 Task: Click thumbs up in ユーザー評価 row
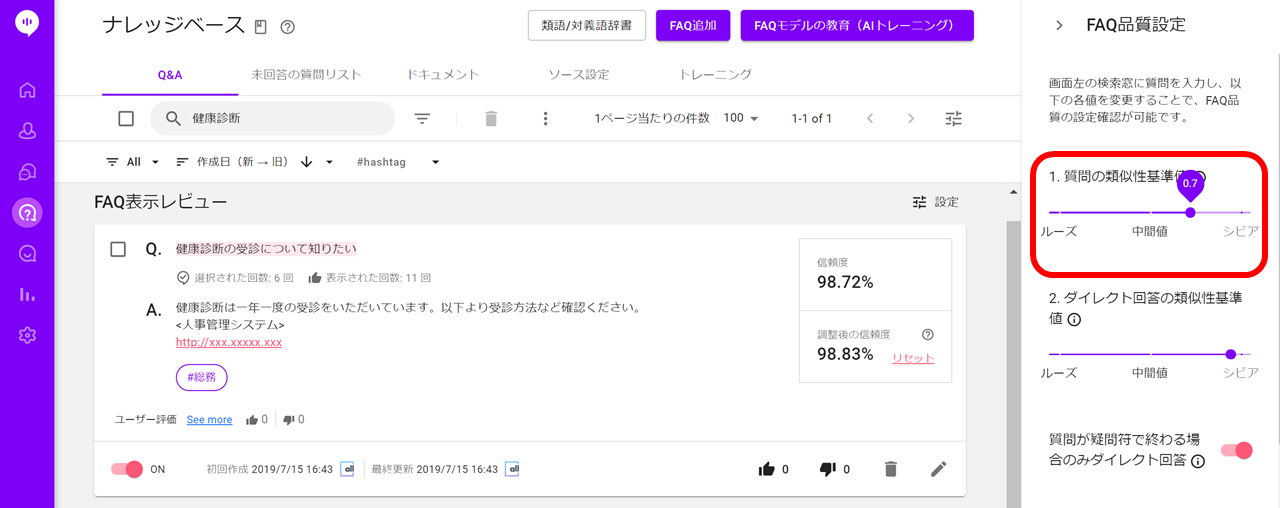click(x=252, y=420)
